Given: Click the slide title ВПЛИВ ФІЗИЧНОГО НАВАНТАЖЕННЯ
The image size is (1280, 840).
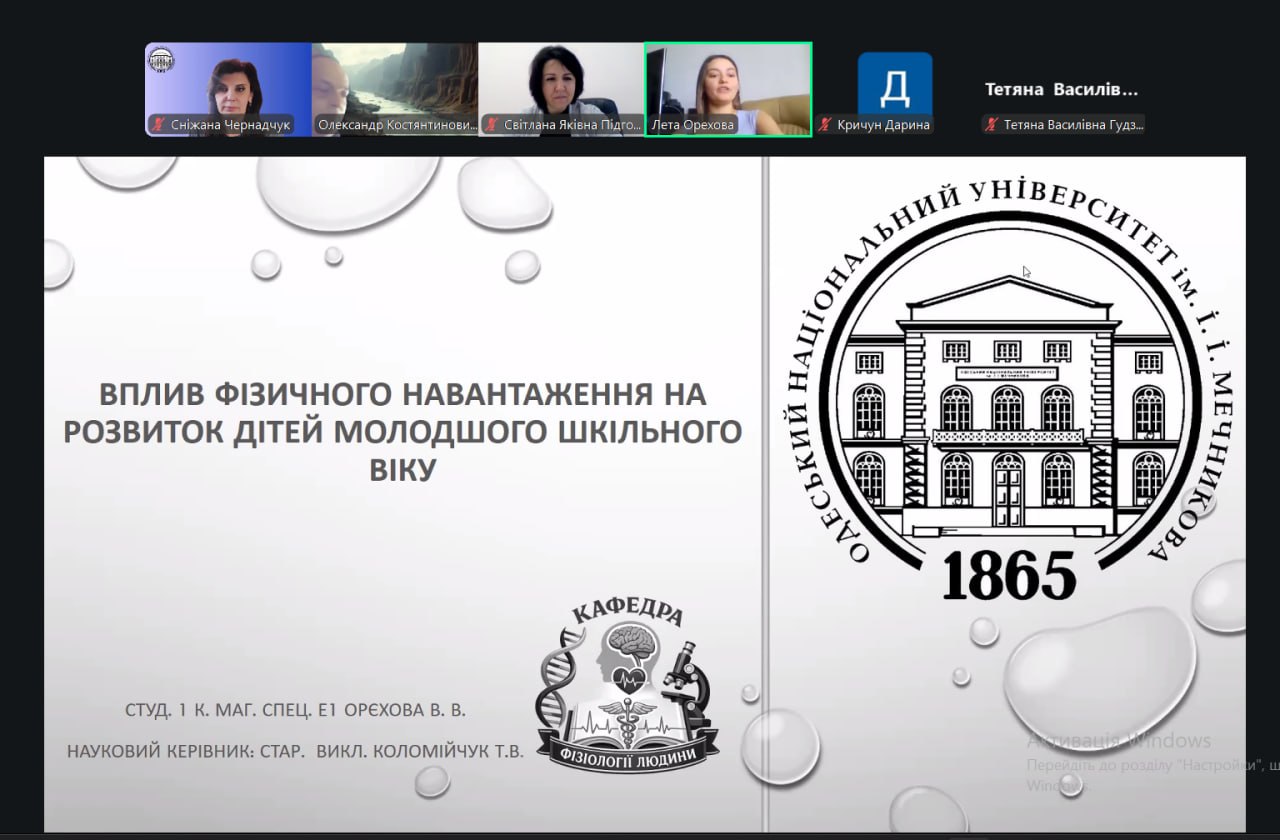Looking at the screenshot, I should [402, 431].
